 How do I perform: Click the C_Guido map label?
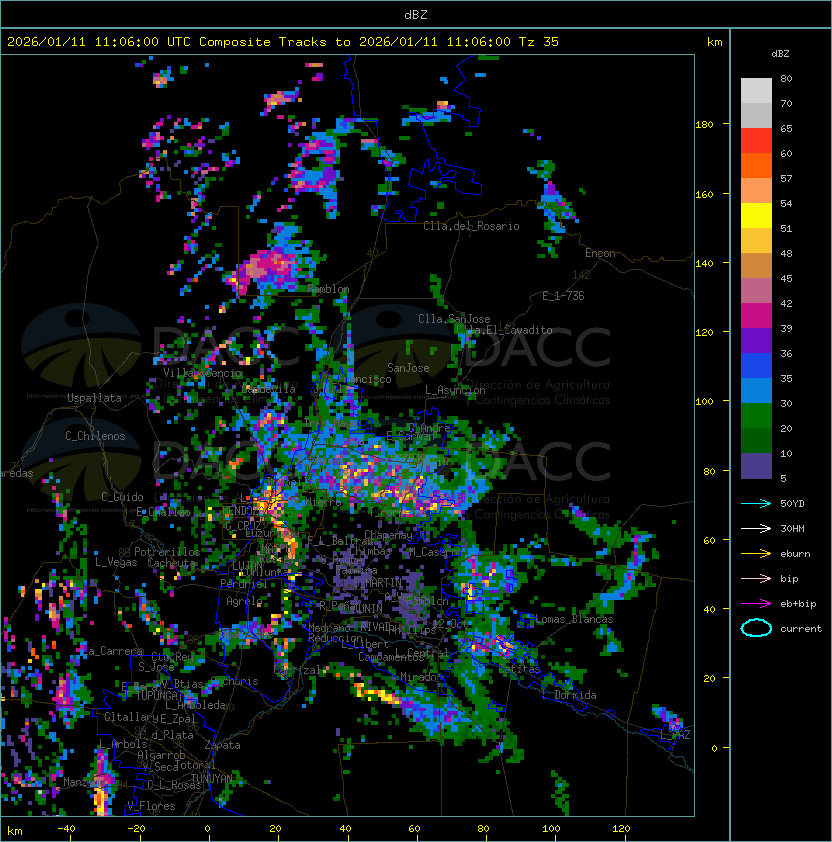pos(122,497)
